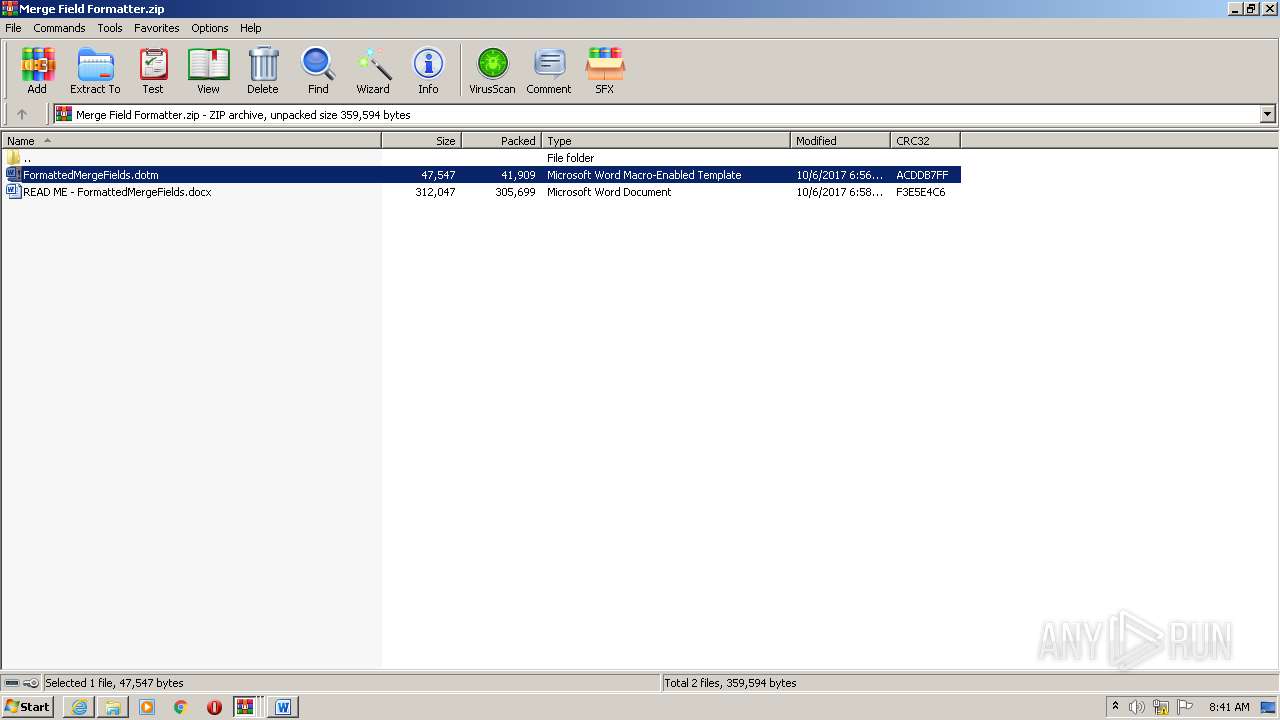Click Microsoft Word Document type cell

tap(609, 191)
